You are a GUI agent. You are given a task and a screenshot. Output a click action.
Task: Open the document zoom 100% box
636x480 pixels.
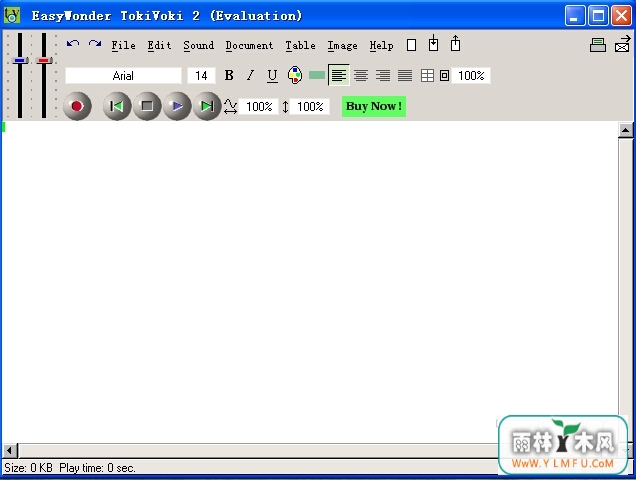[471, 75]
